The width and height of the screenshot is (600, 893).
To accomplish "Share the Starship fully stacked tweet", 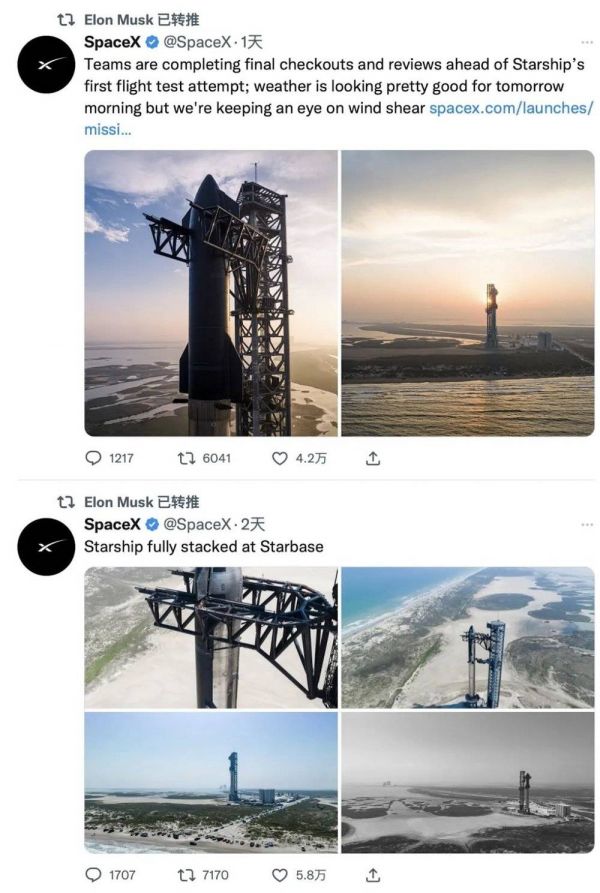I will (x=372, y=875).
